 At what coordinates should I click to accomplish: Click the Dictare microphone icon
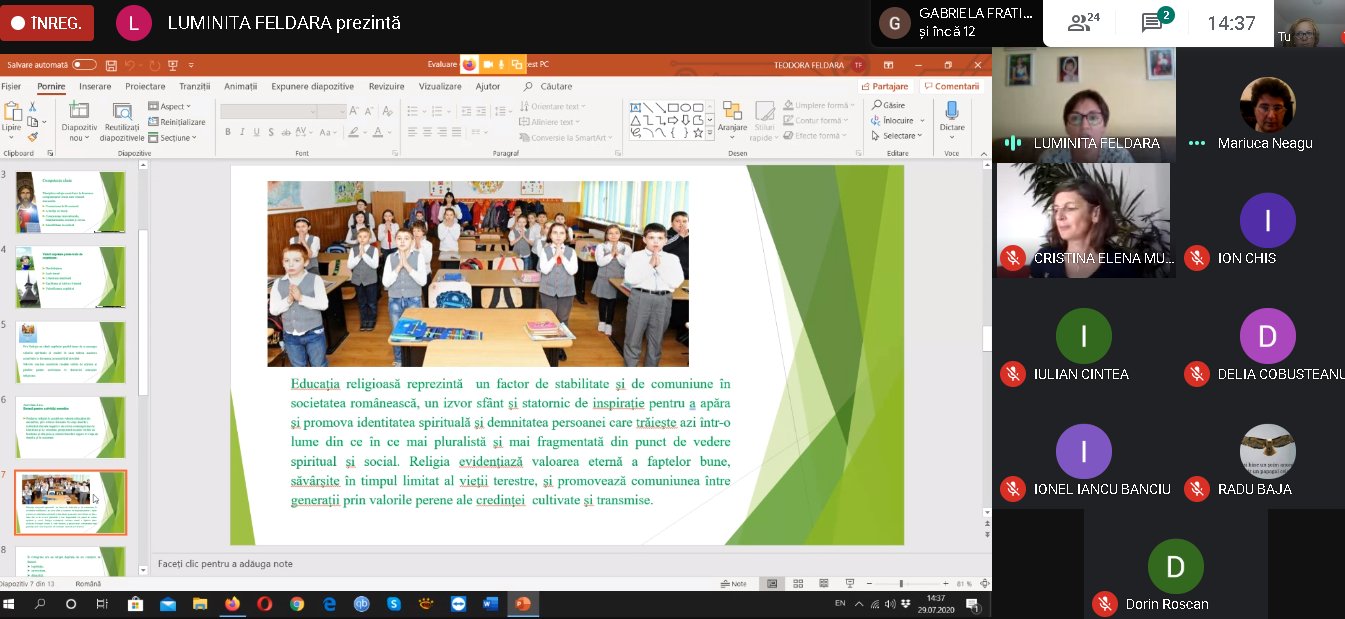952,112
